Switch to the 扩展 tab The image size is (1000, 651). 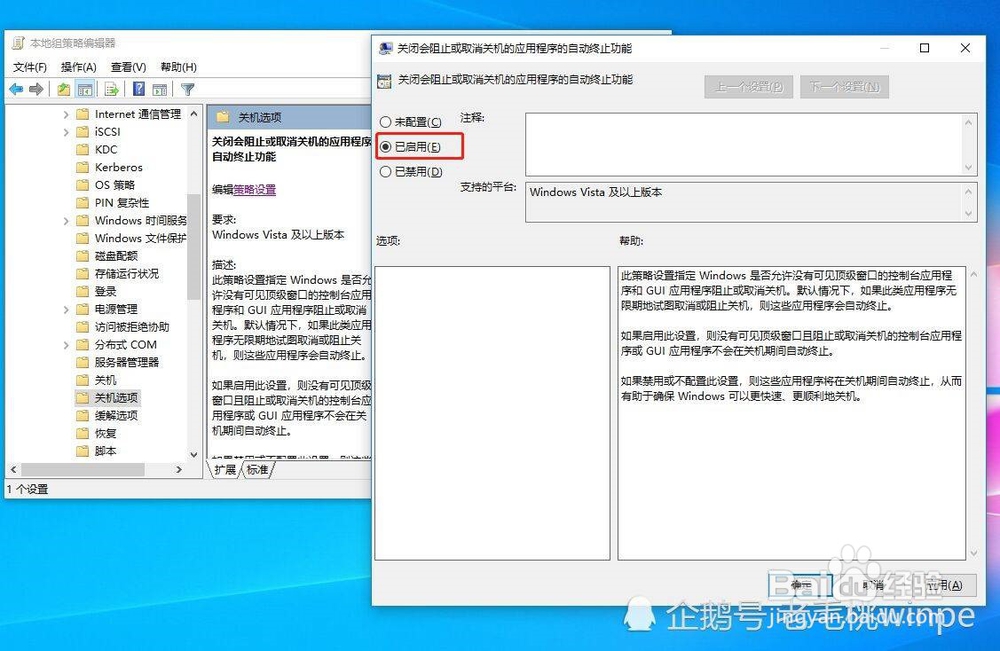[225, 470]
